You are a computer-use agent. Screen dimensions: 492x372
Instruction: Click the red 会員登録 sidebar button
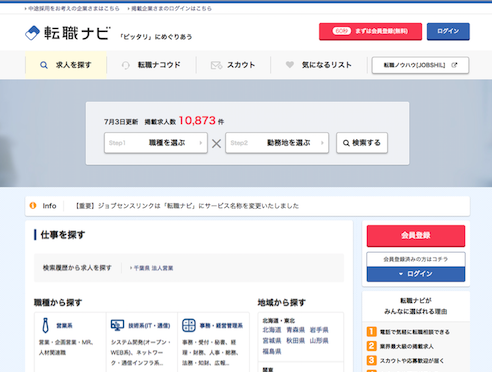point(416,236)
